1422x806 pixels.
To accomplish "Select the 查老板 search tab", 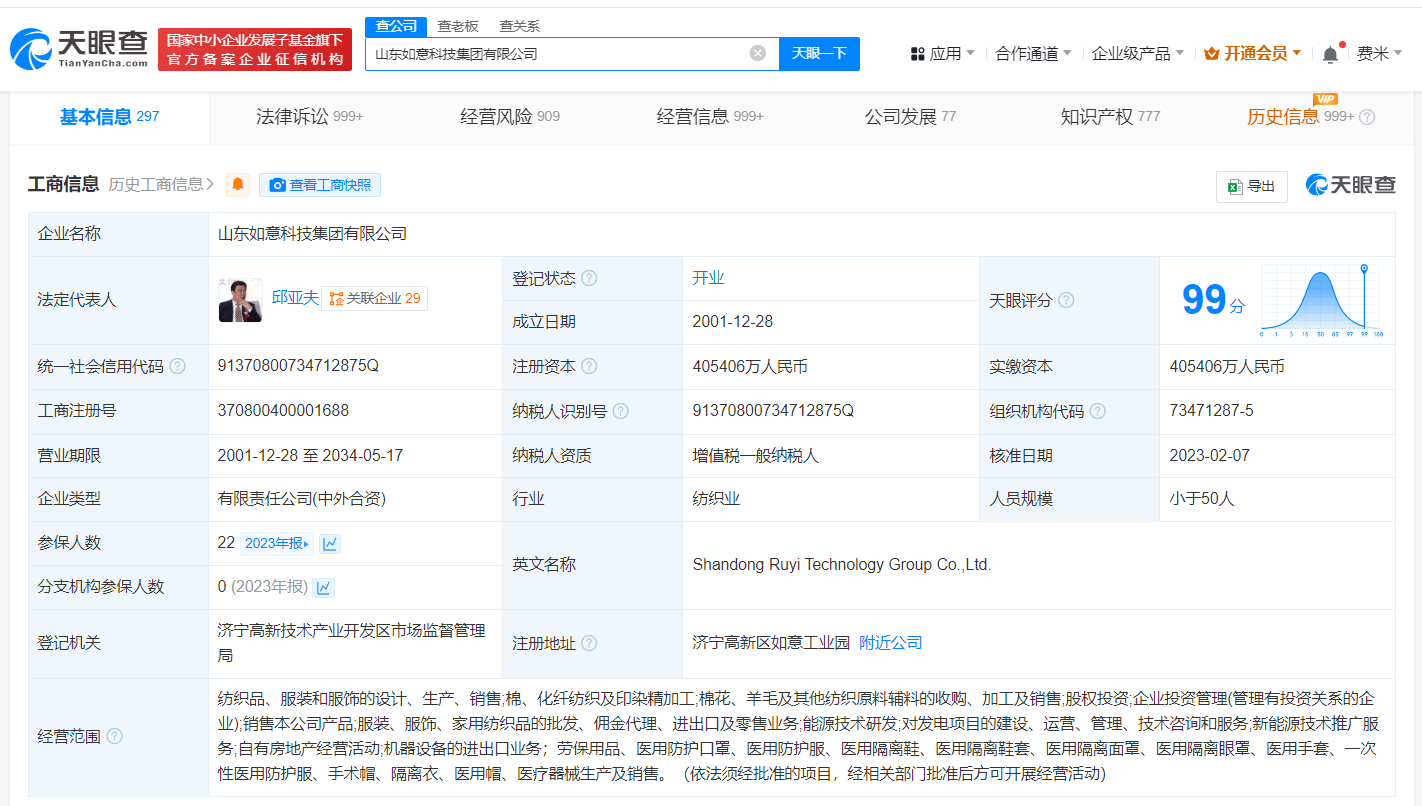I will pos(458,26).
